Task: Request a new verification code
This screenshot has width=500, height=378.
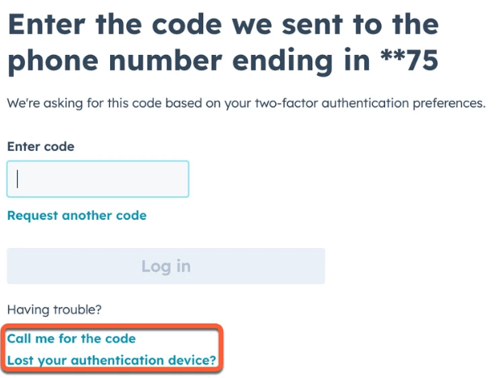Action: pyautogui.click(x=77, y=216)
